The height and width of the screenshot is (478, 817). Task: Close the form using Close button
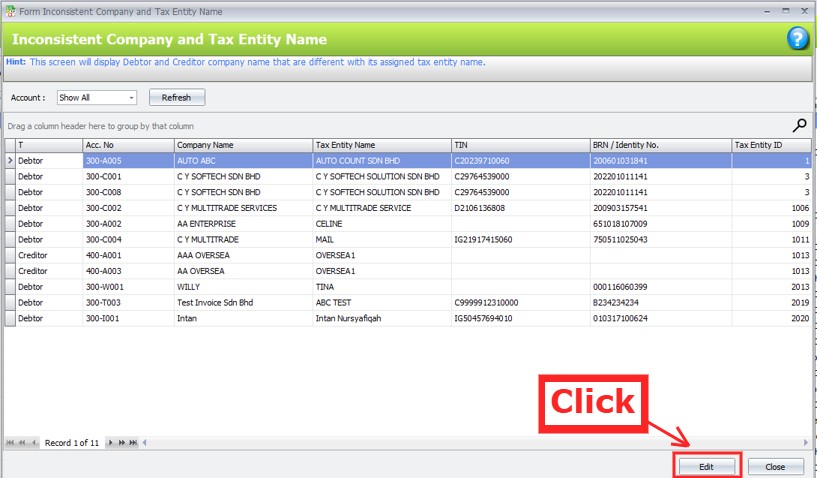click(775, 467)
